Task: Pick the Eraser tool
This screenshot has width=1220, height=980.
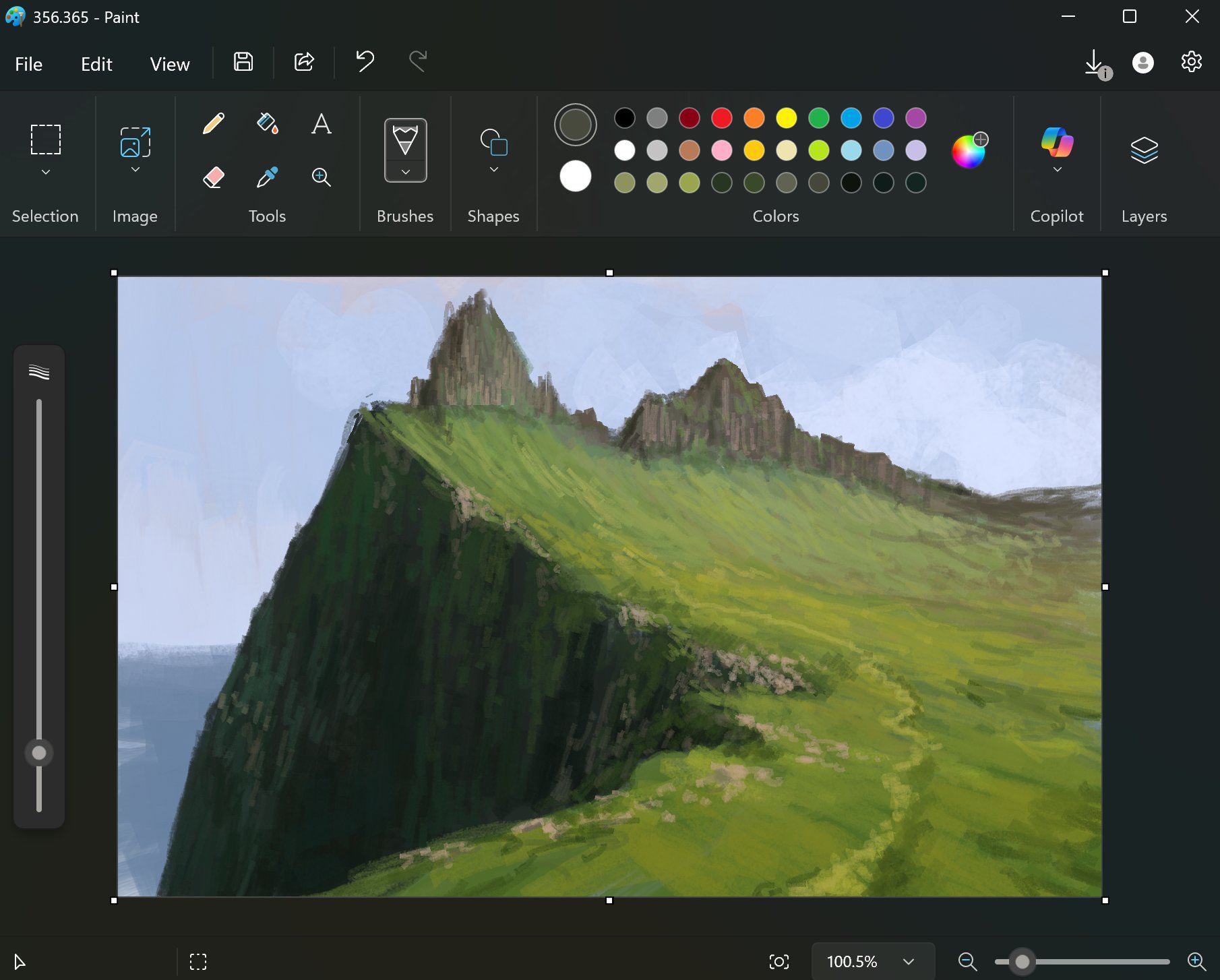Action: click(214, 177)
